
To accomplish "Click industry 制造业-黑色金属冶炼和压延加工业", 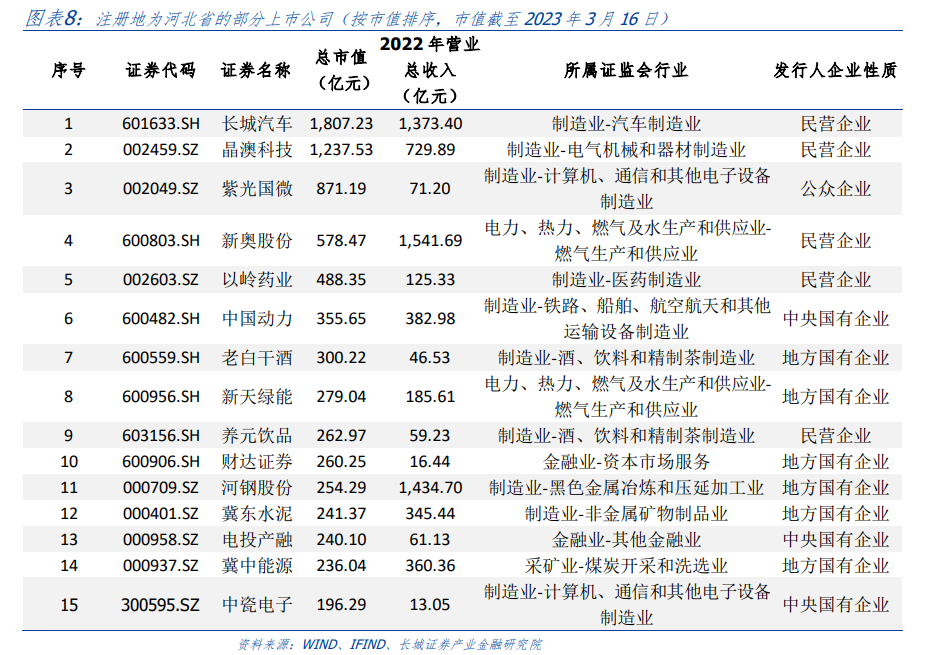I will [x=626, y=488].
